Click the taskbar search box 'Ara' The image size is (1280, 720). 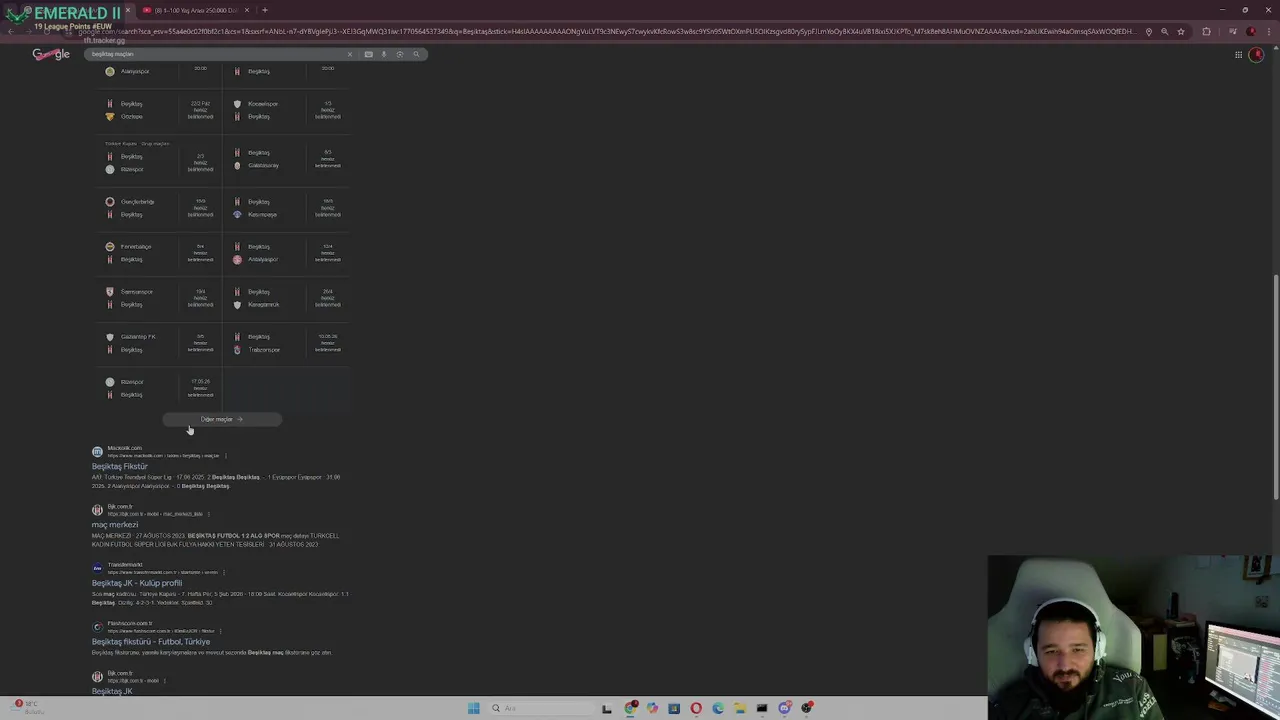point(540,708)
